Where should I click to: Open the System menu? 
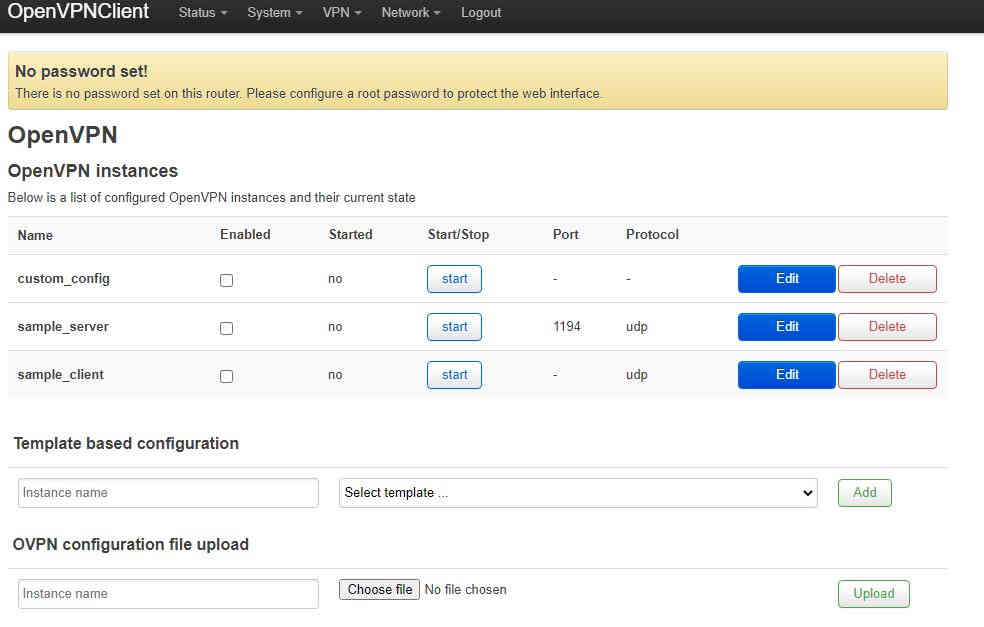[274, 13]
